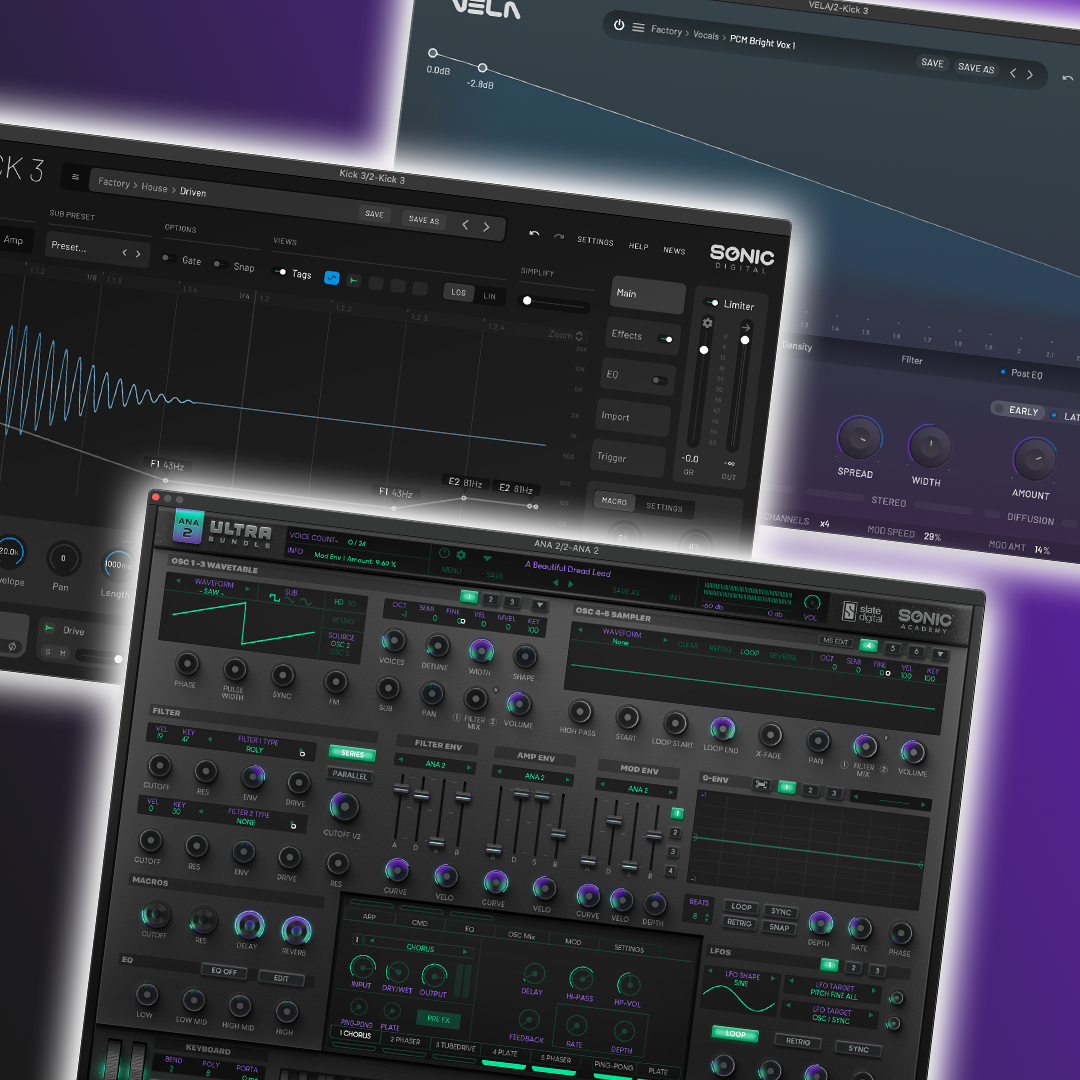Select the blue waveform view icon in Kick 3
The width and height of the screenshot is (1080, 1080).
331,278
